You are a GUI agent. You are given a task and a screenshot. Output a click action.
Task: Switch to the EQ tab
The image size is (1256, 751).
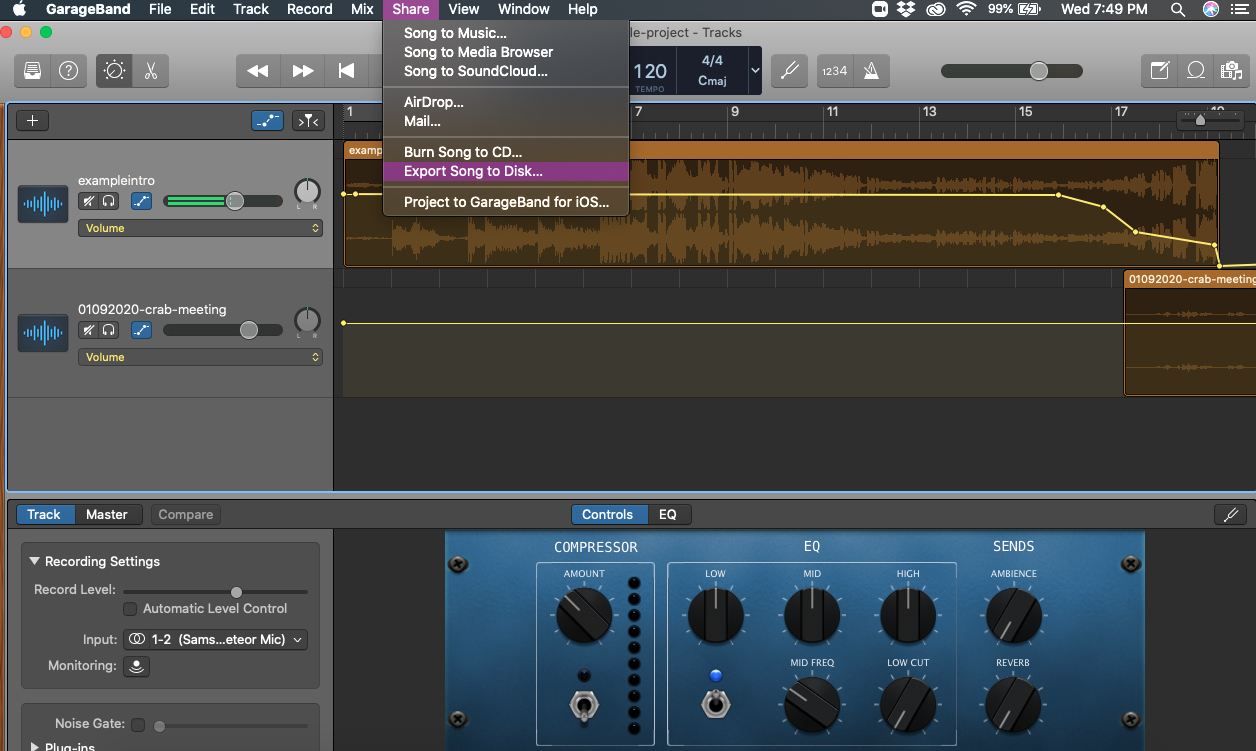(x=668, y=515)
